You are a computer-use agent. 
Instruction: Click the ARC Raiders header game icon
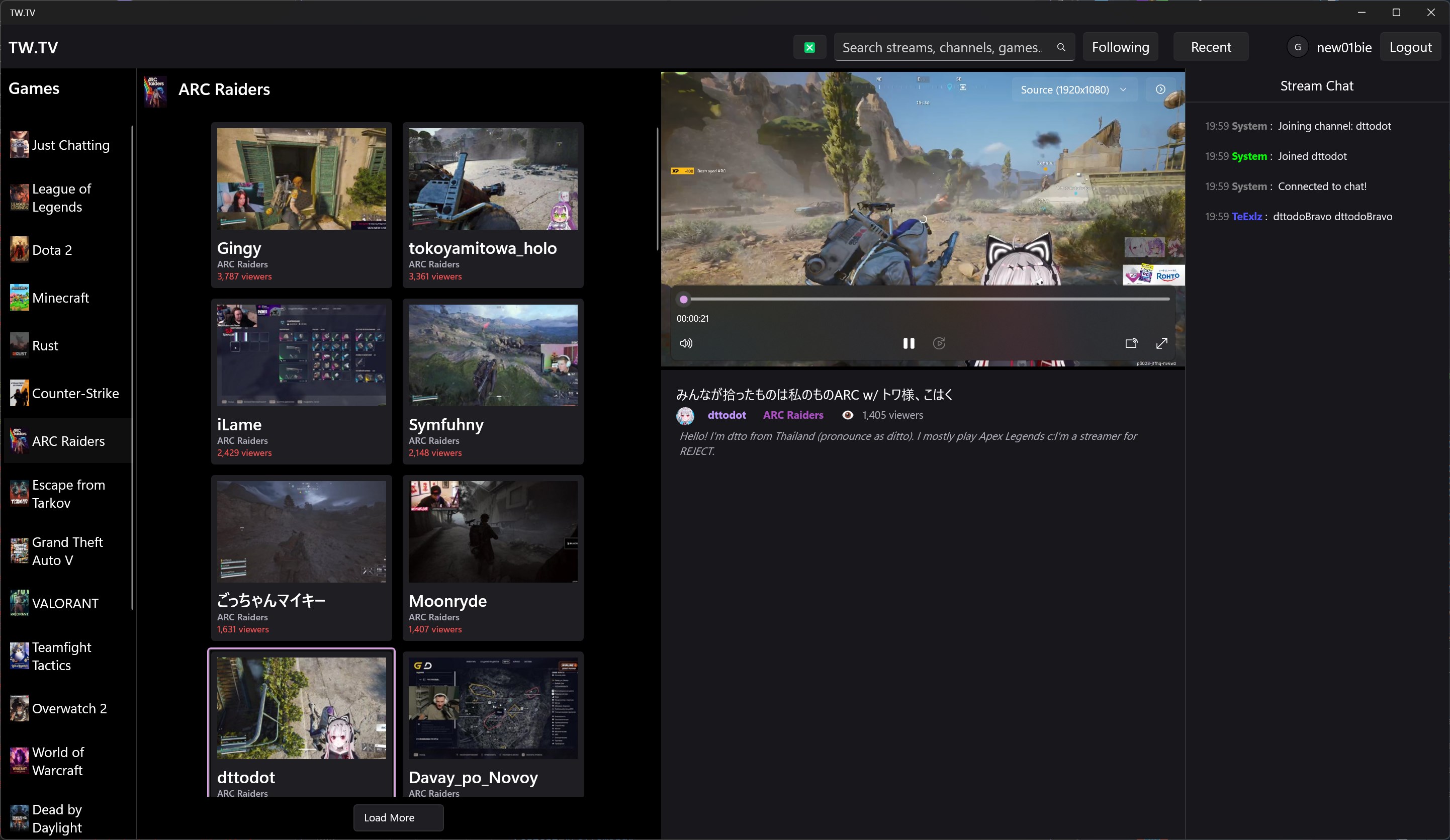pos(155,91)
